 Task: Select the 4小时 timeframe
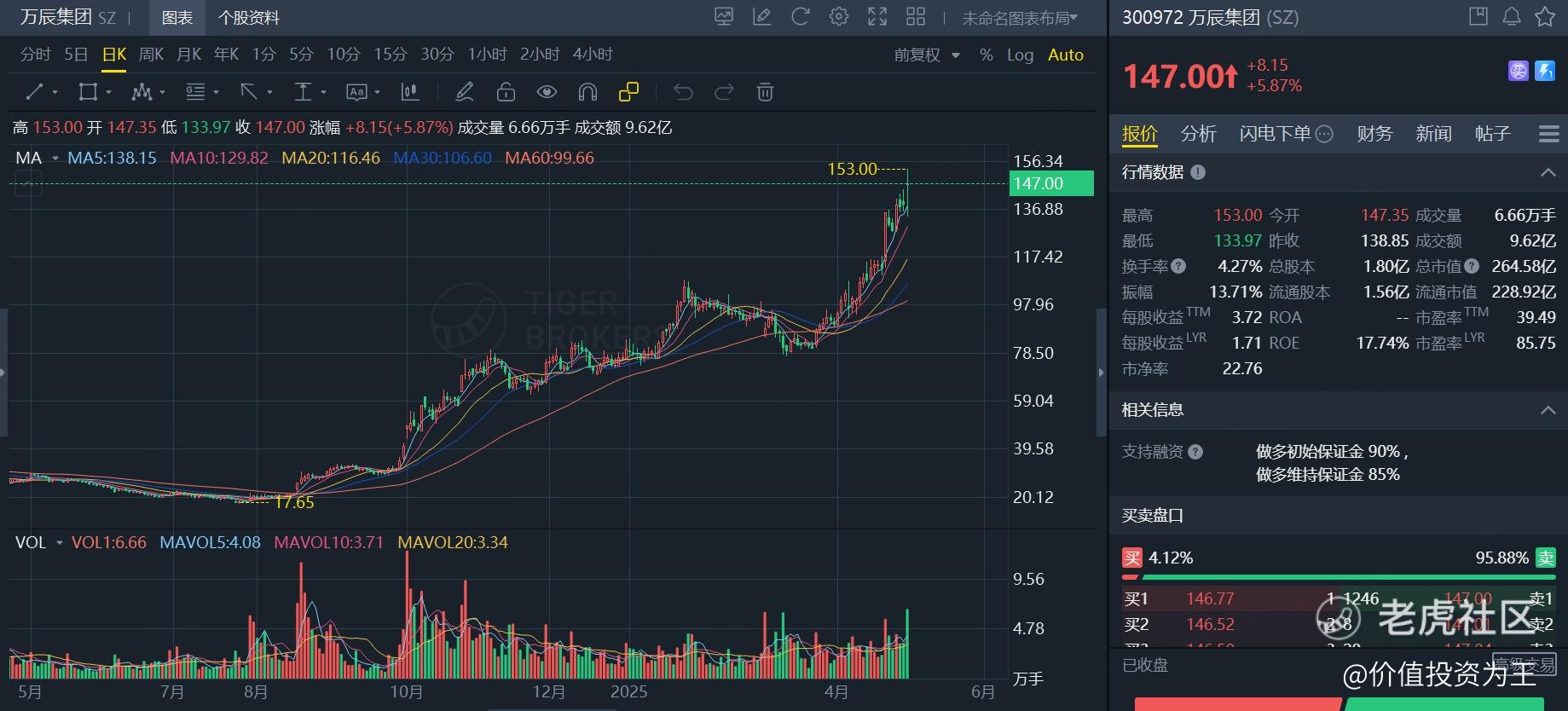[x=593, y=55]
